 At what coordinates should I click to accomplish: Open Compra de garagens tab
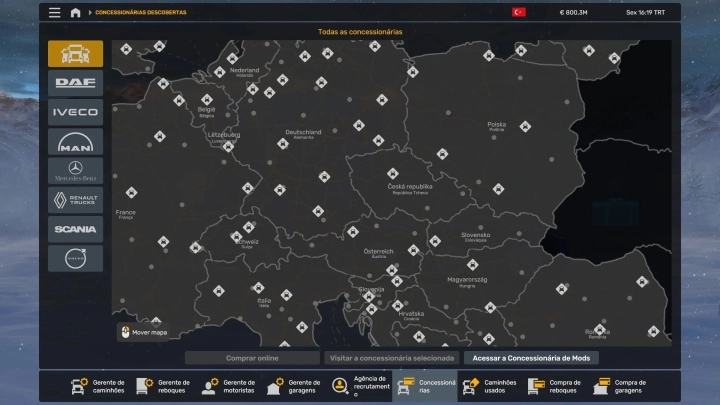click(x=620, y=386)
